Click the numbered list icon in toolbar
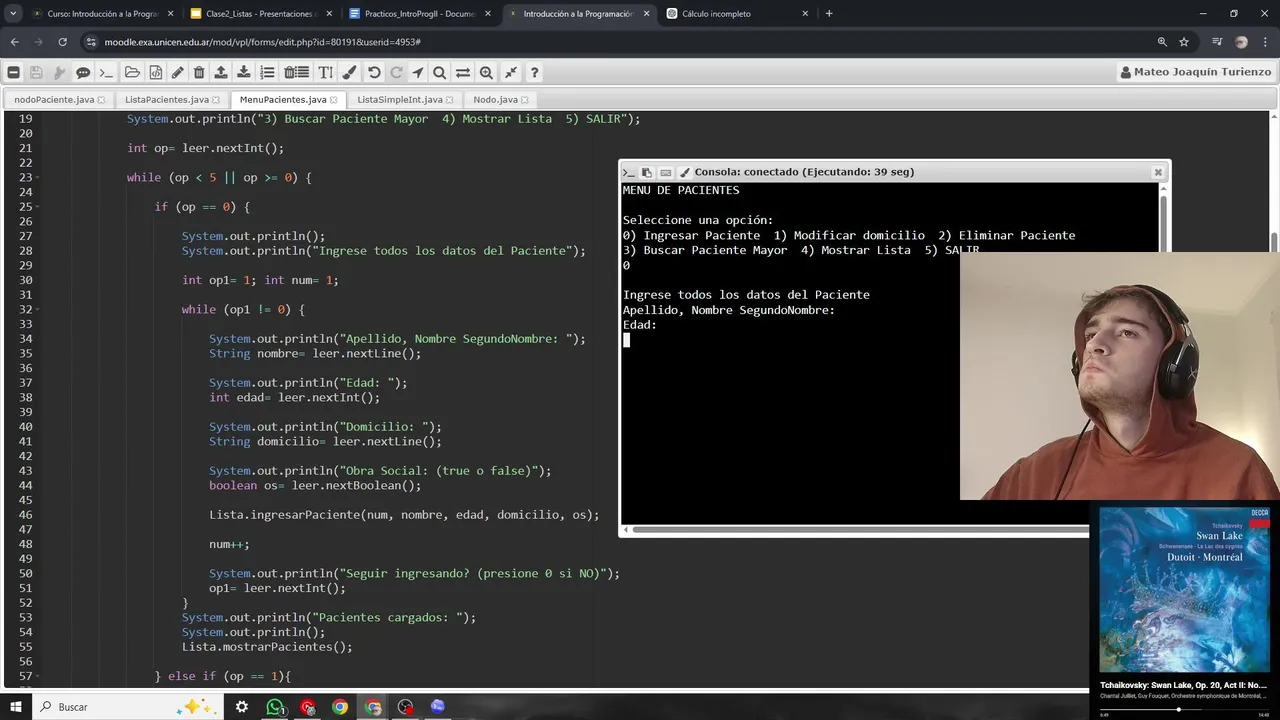Image resolution: width=1280 pixels, height=720 pixels. [267, 72]
